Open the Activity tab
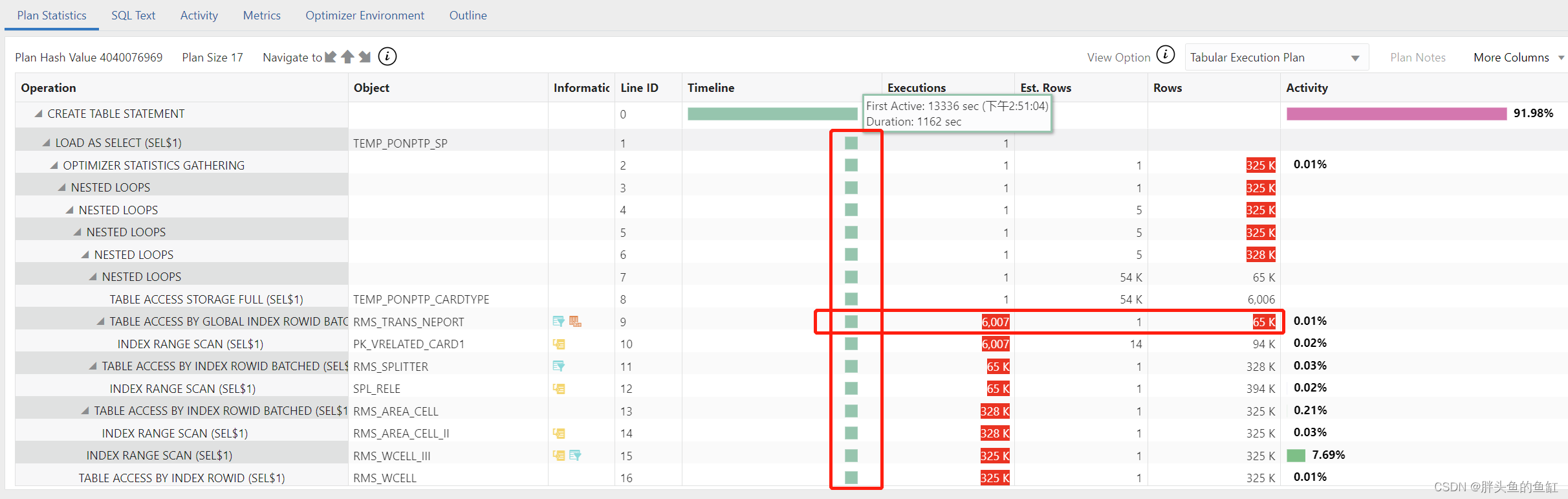The width and height of the screenshot is (1568, 499). click(x=199, y=16)
